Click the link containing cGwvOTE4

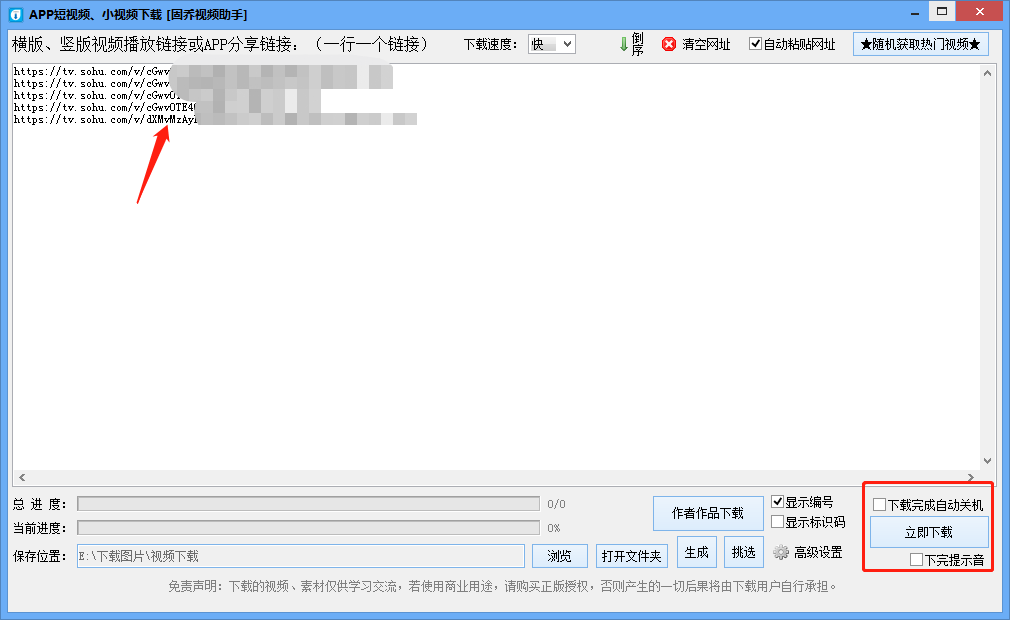coord(167,108)
